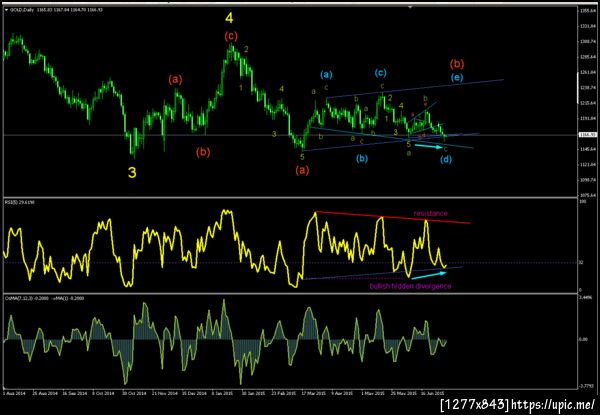Select cyan arrow in the RSI panel
This screenshot has width=600, height=415.
pos(429,275)
